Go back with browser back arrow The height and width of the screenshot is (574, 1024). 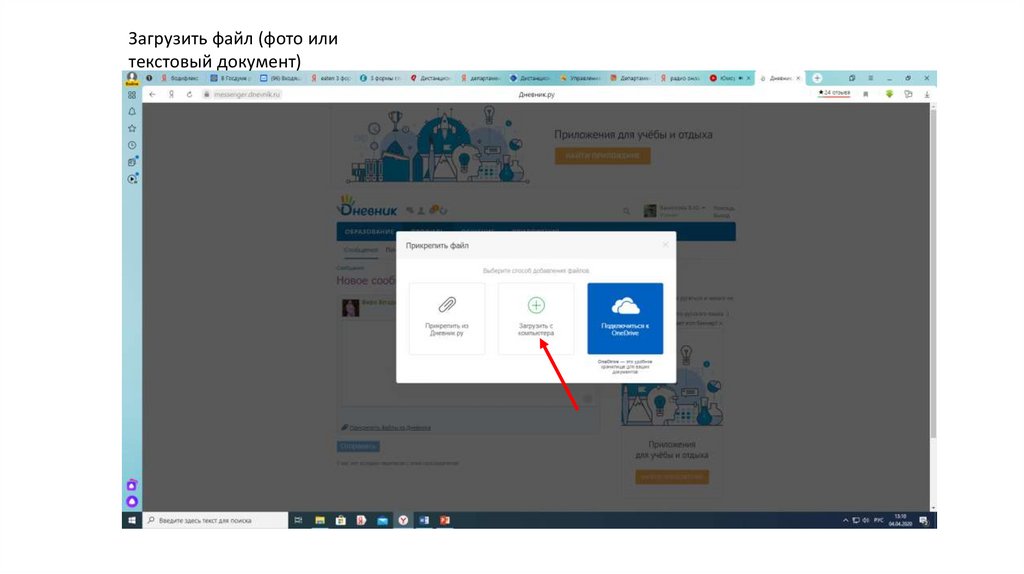point(152,95)
